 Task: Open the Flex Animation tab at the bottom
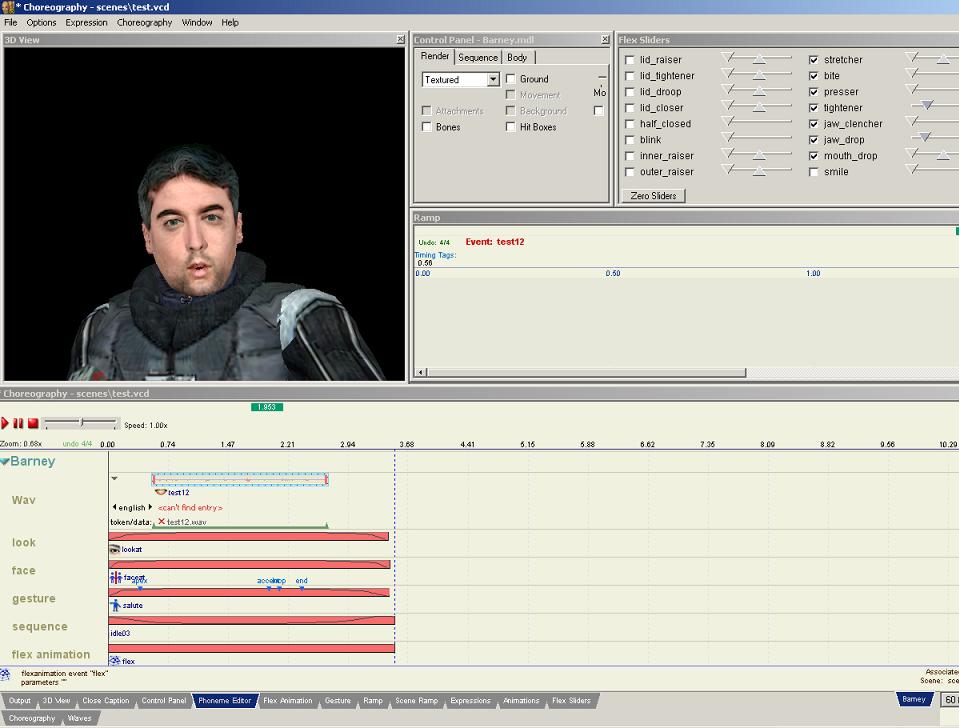[288, 700]
